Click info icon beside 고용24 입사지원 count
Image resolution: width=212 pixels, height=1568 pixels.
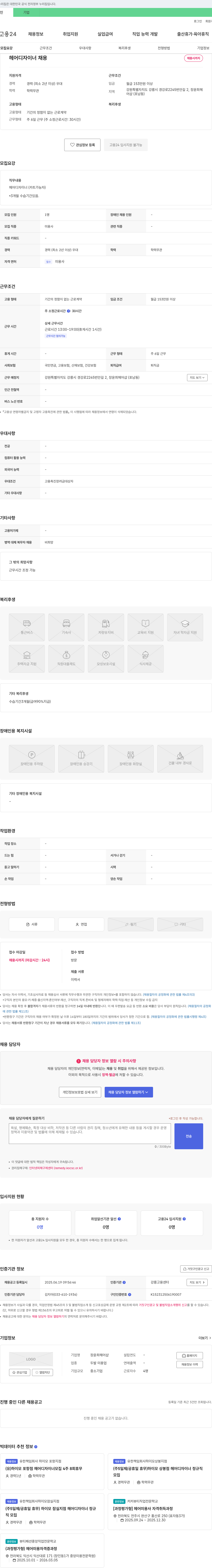(184, 1219)
